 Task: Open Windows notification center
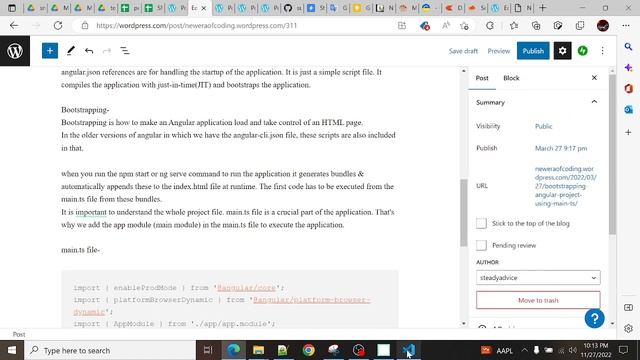(x=623, y=350)
